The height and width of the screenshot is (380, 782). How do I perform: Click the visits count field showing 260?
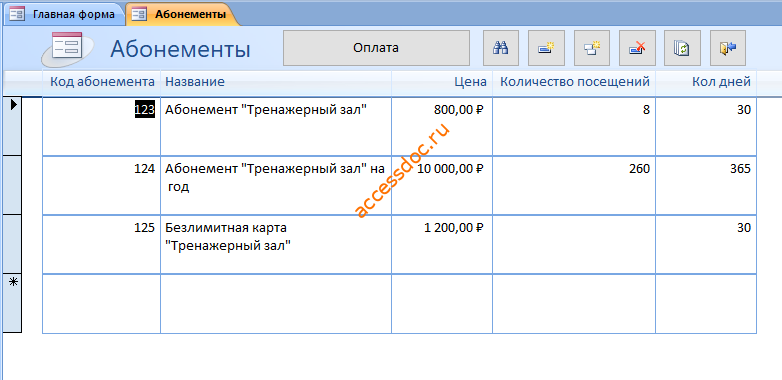[x=574, y=186]
